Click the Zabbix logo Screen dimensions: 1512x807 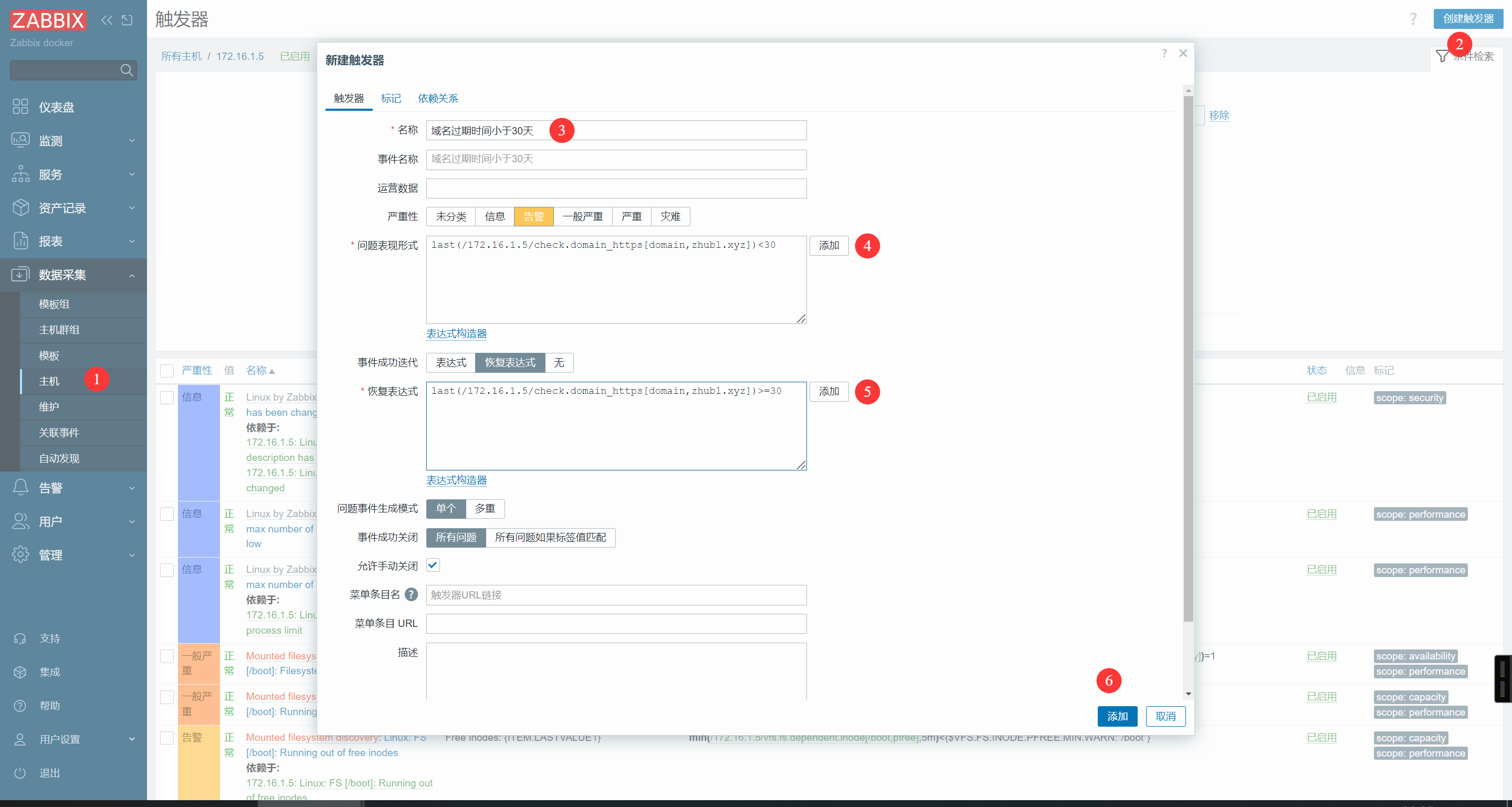pos(48,20)
